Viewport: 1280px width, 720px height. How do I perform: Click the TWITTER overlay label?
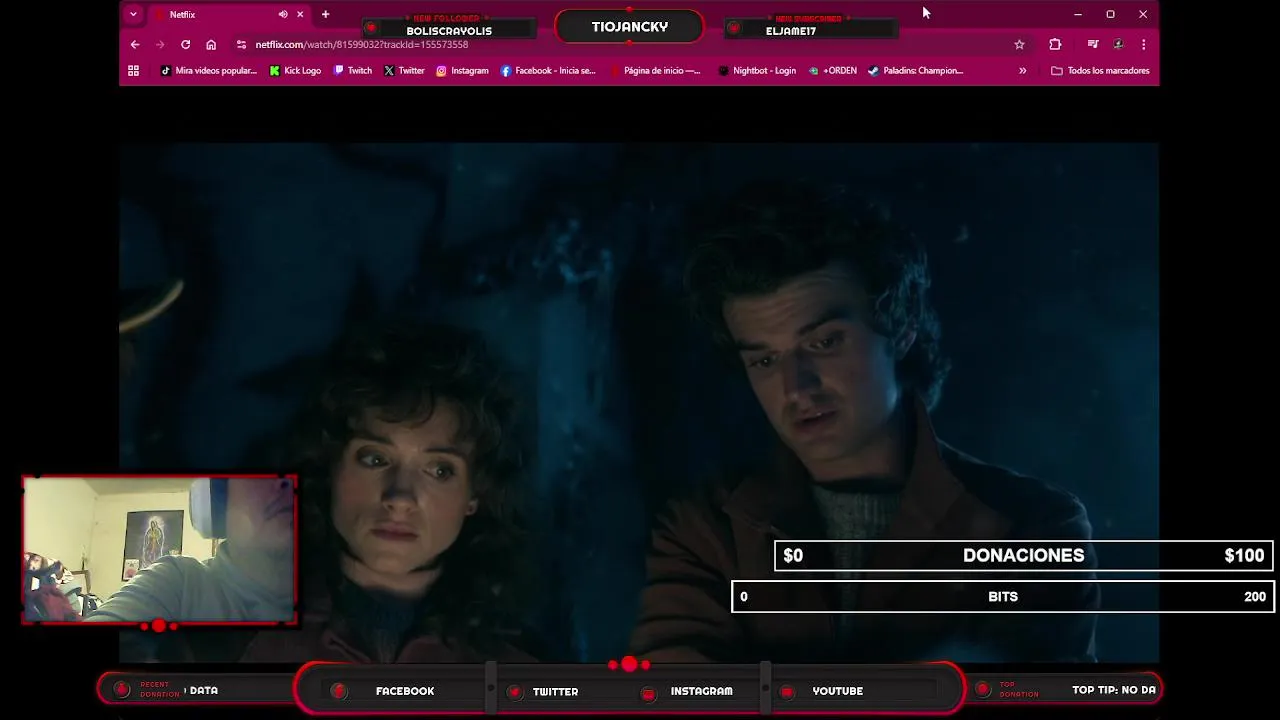coord(555,691)
